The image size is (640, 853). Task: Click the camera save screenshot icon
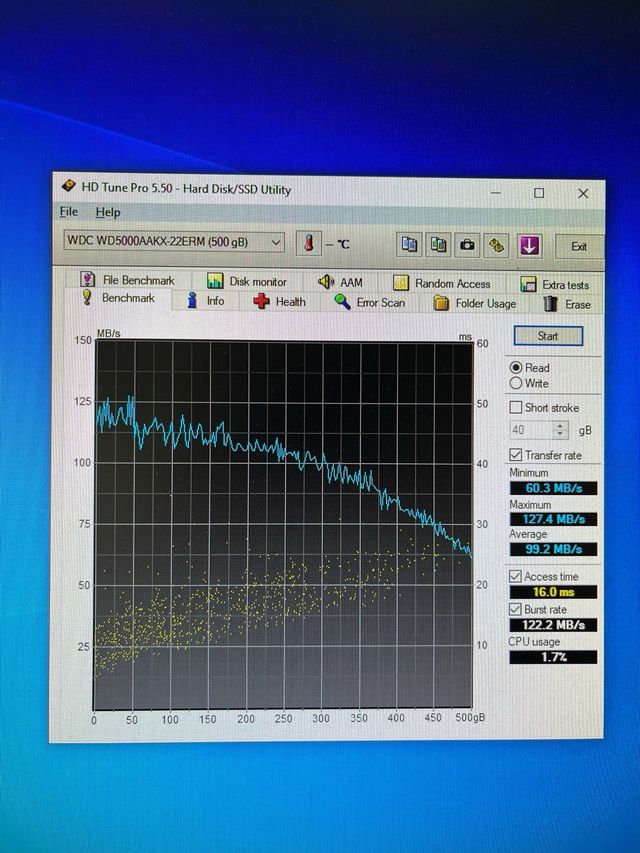(467, 245)
